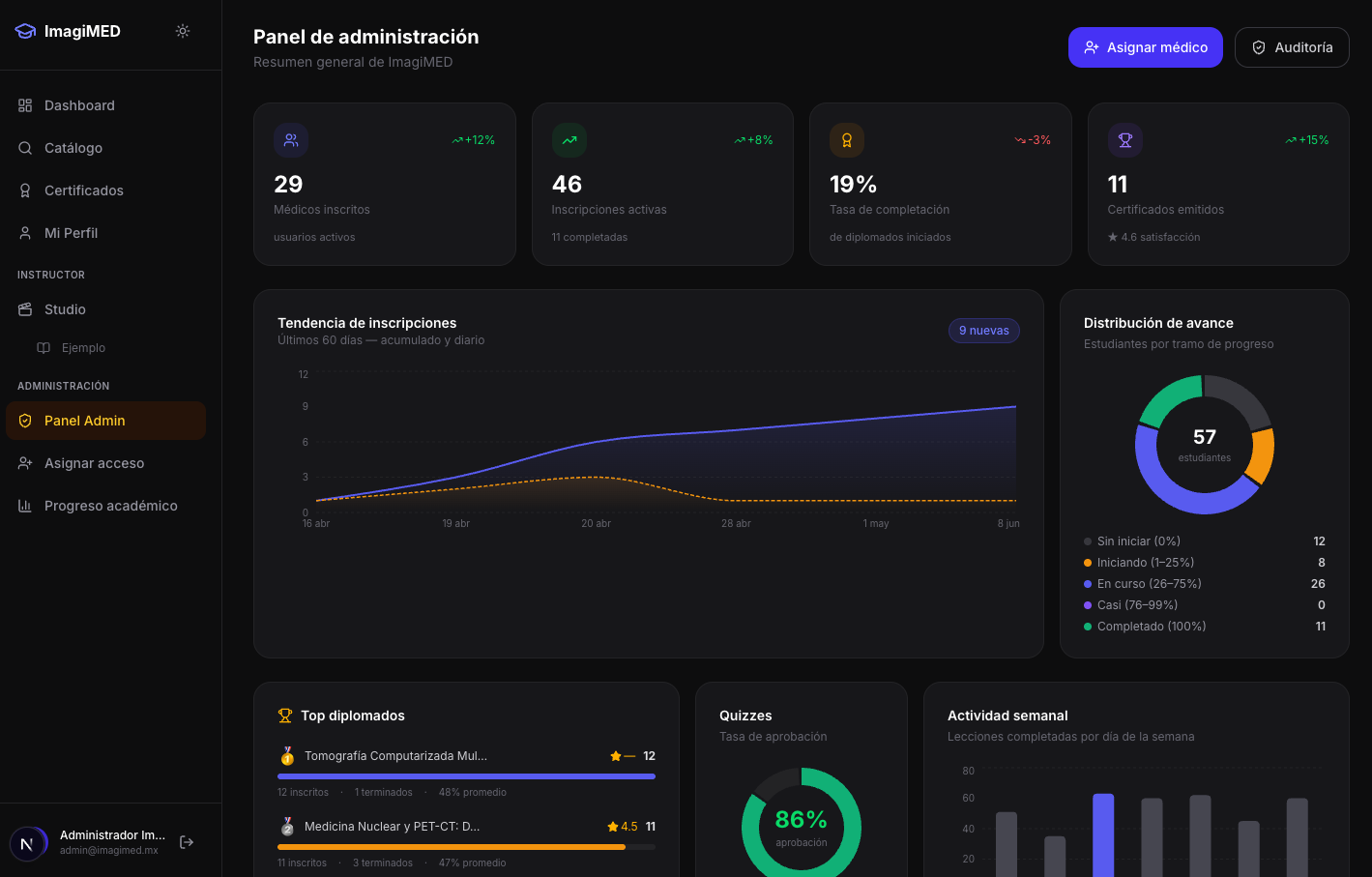Open Tomografía Computarizada Mul... diplomado
Screen dimensions: 1372x877
[395, 756]
